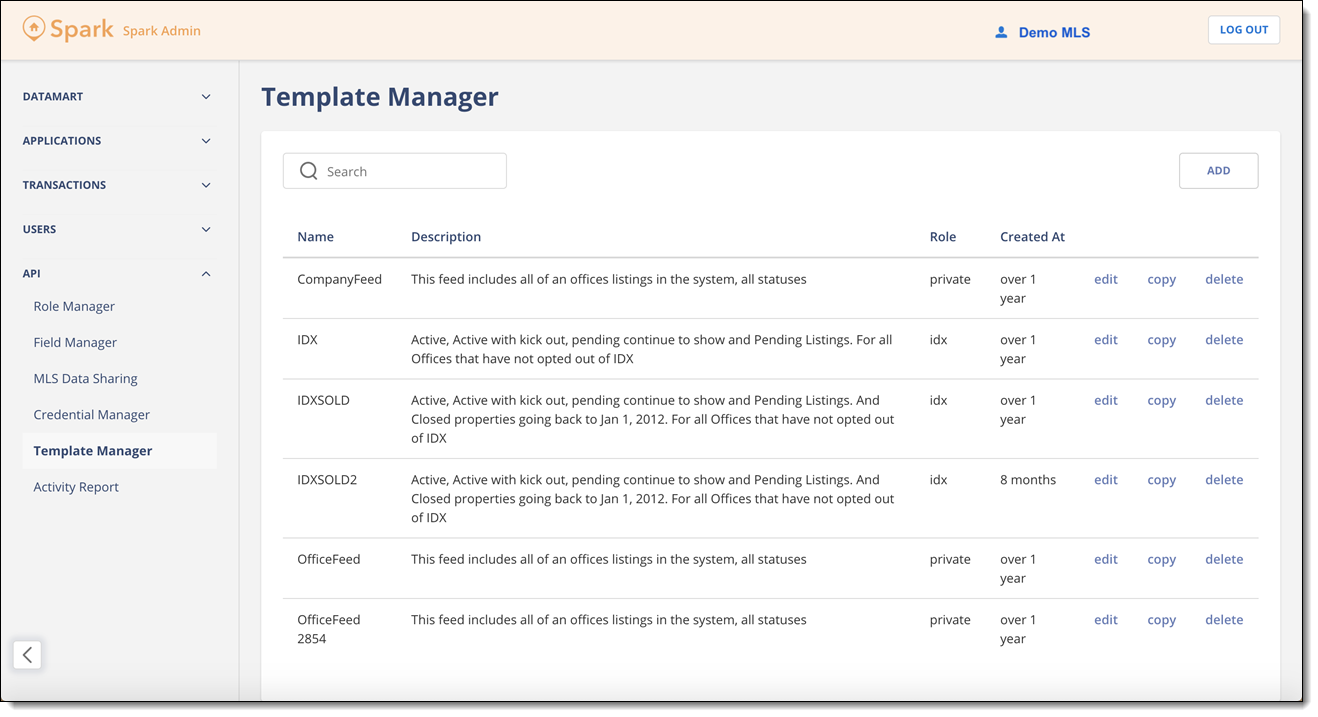Open Role Manager in the sidebar
Image resolution: width=1318 pixels, height=717 pixels.
point(74,307)
